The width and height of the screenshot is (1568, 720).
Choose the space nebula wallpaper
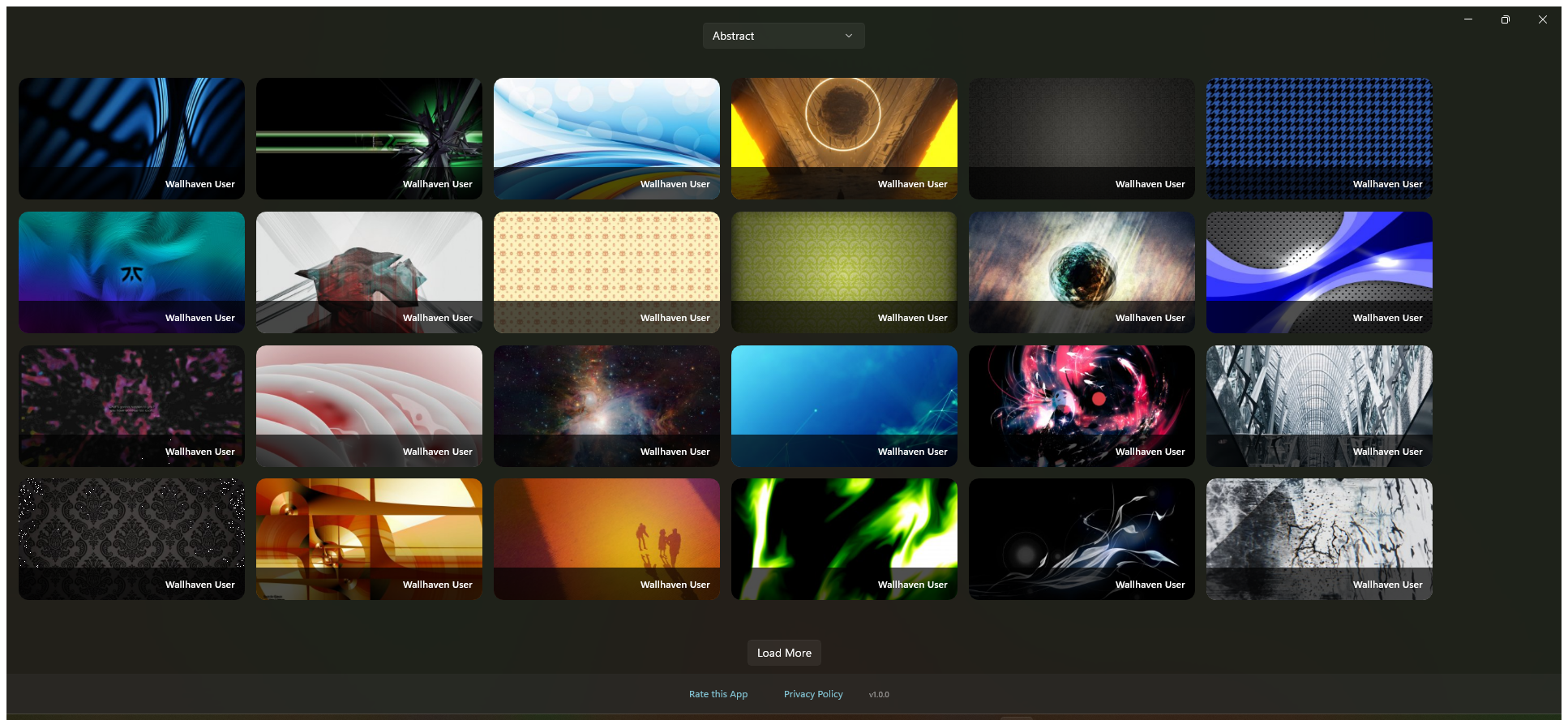click(x=606, y=406)
